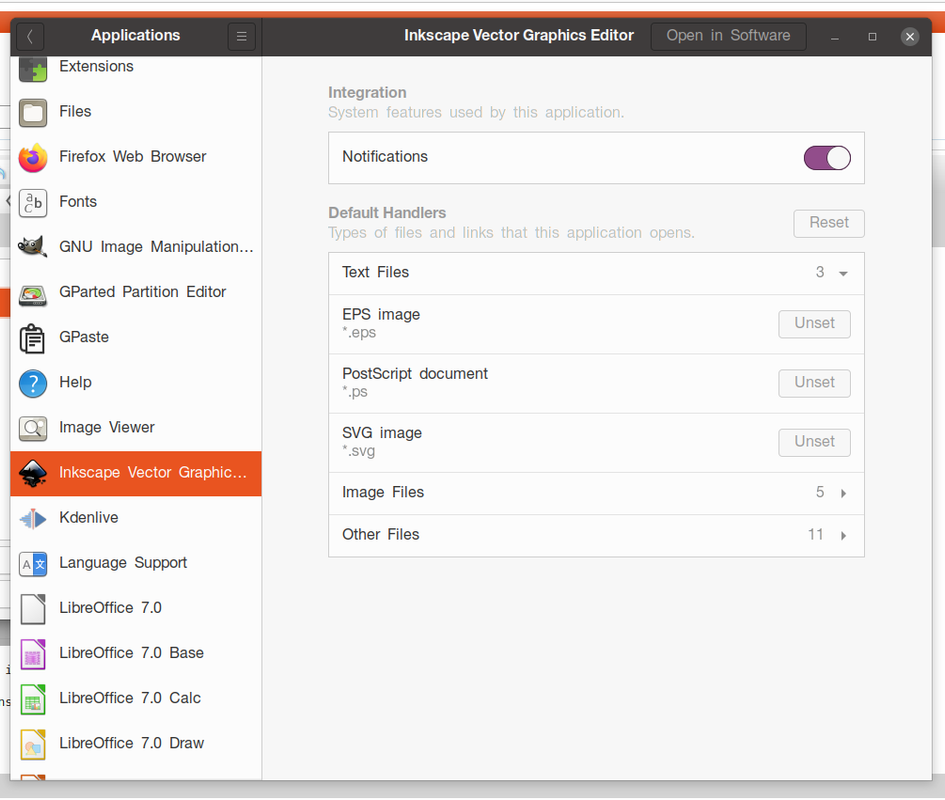This screenshot has width=945, height=800.
Task: Go back with the header arrow
Action: [x=30, y=36]
